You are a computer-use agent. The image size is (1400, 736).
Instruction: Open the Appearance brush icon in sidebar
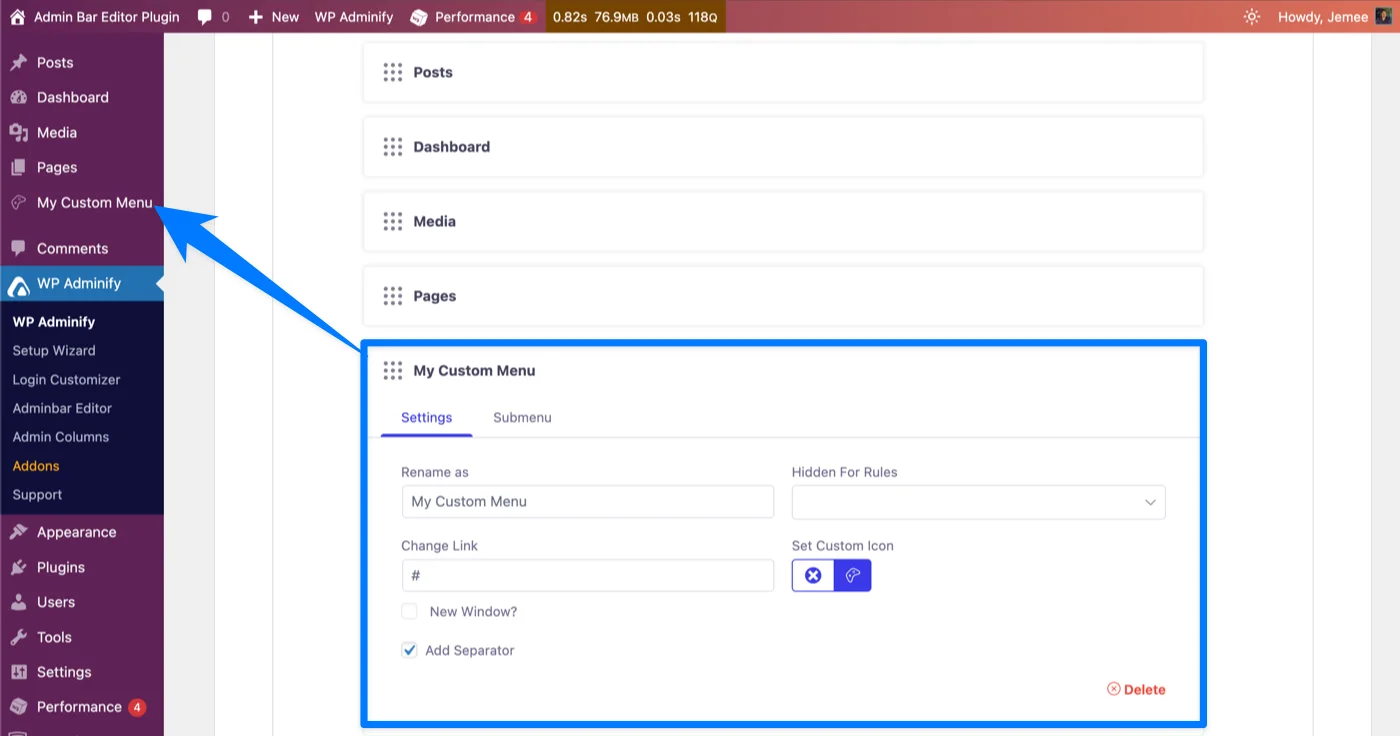[19, 531]
